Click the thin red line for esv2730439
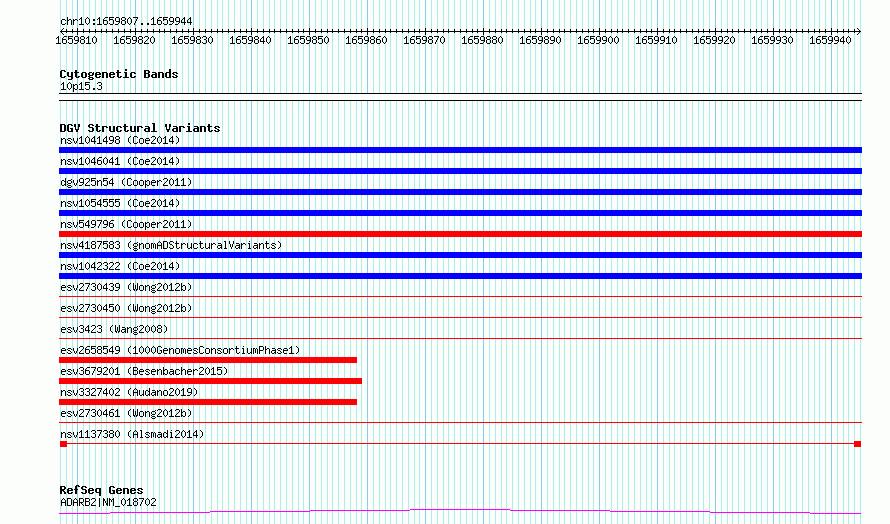Viewport: 890px width, 524px height. click(460, 296)
